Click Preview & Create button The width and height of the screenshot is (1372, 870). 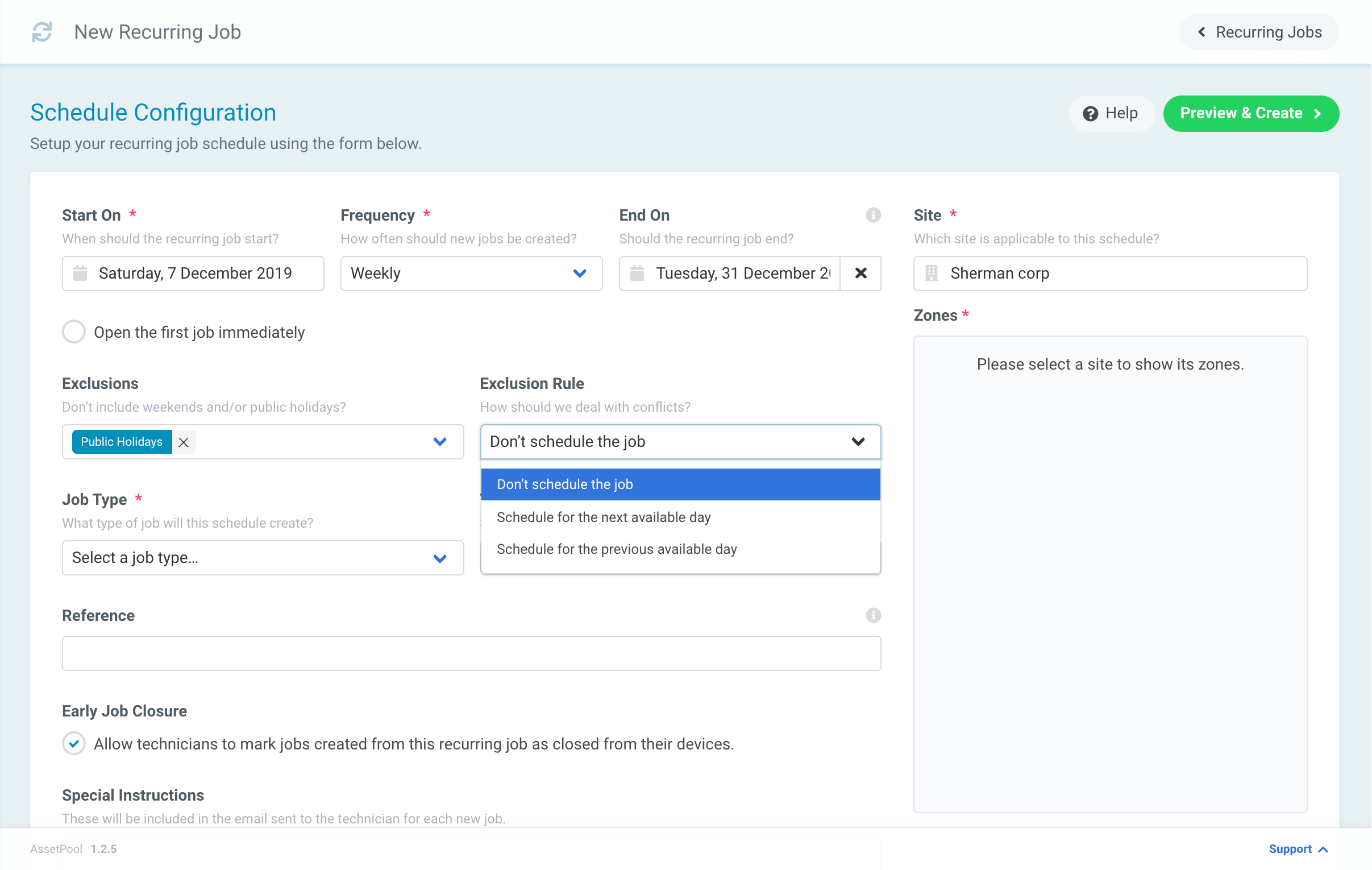(x=1250, y=114)
